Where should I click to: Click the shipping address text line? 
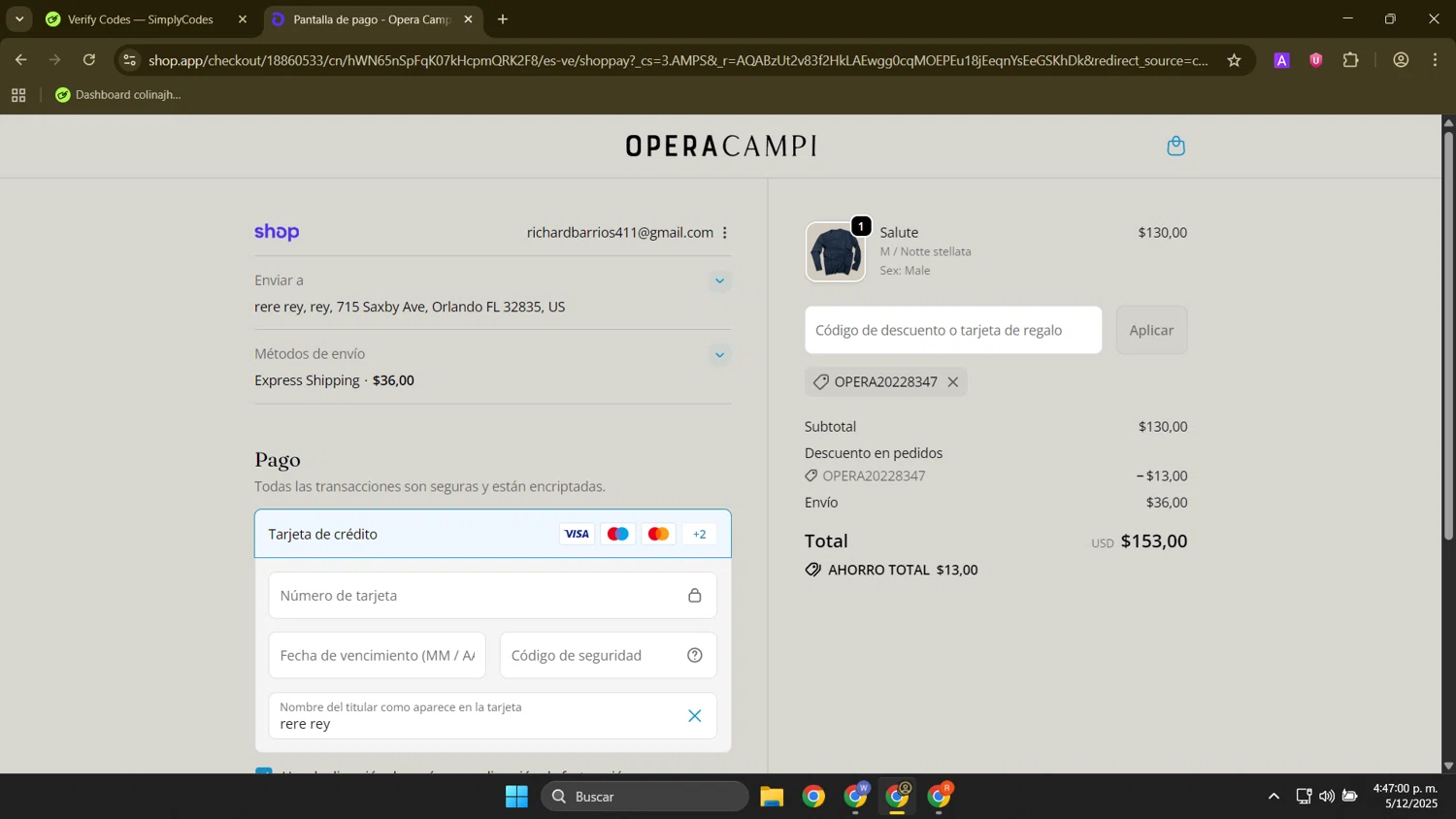[x=410, y=307]
